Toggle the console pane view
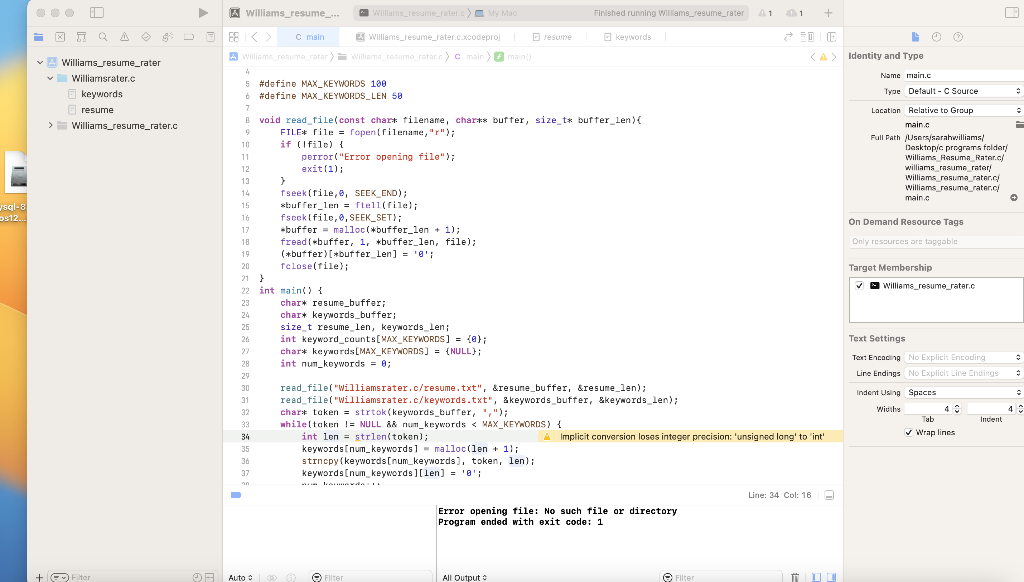This screenshot has width=1024, height=582. (x=831, y=577)
